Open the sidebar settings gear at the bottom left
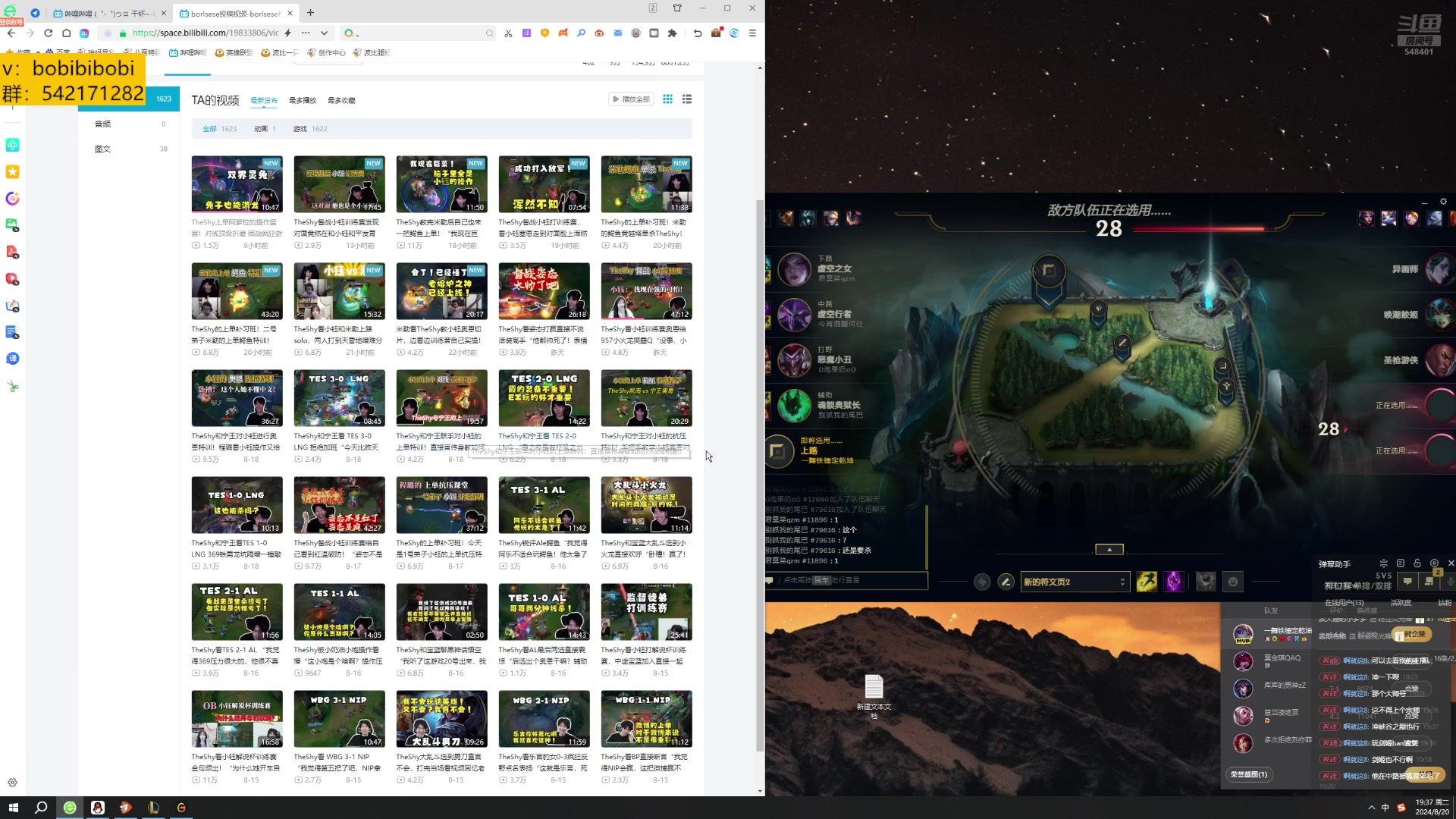The height and width of the screenshot is (819, 1456). [12, 783]
